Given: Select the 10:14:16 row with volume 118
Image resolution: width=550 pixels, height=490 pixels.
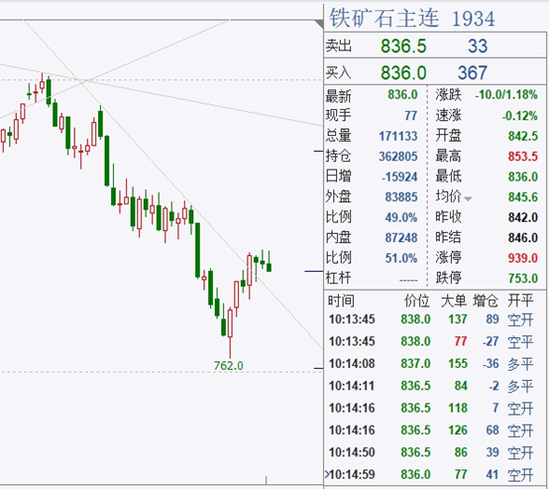Looking at the screenshot, I should (435, 408).
